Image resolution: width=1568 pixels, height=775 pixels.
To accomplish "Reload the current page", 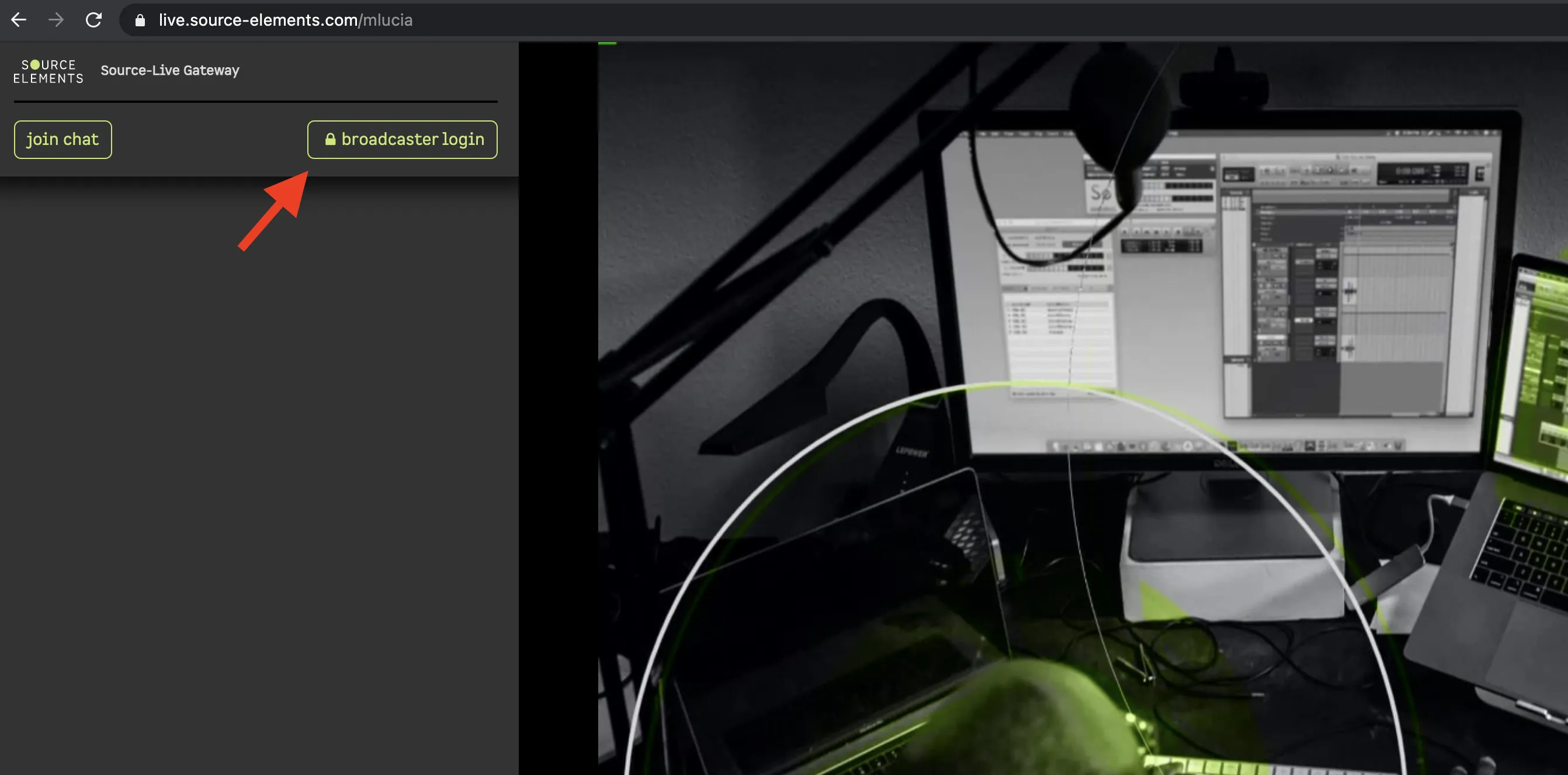I will point(93,20).
